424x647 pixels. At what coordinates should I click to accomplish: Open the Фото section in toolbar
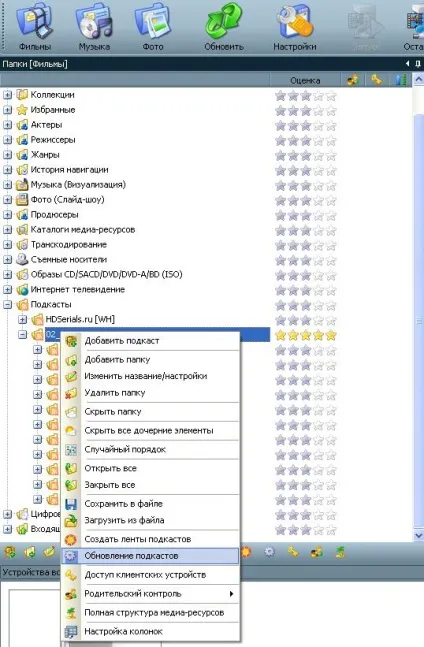click(153, 27)
